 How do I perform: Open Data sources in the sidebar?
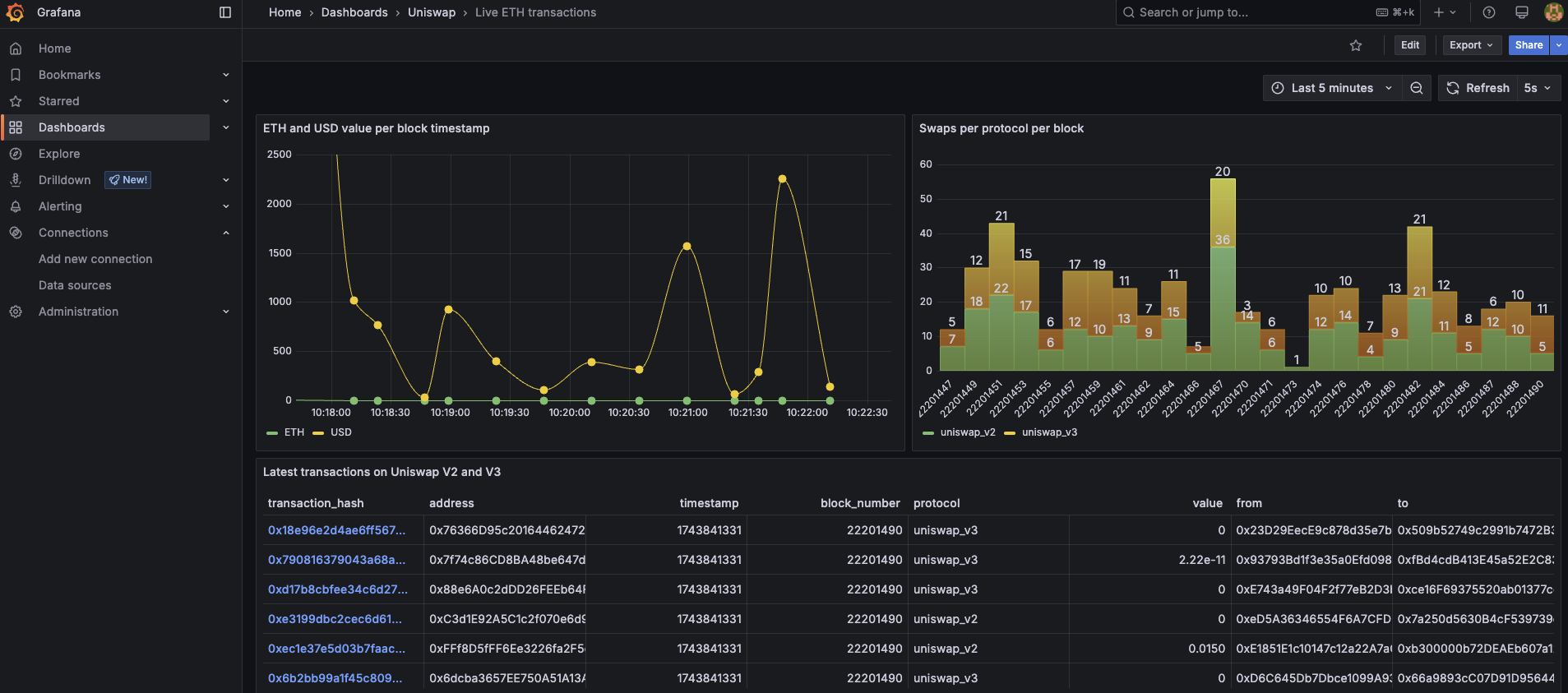coord(75,285)
